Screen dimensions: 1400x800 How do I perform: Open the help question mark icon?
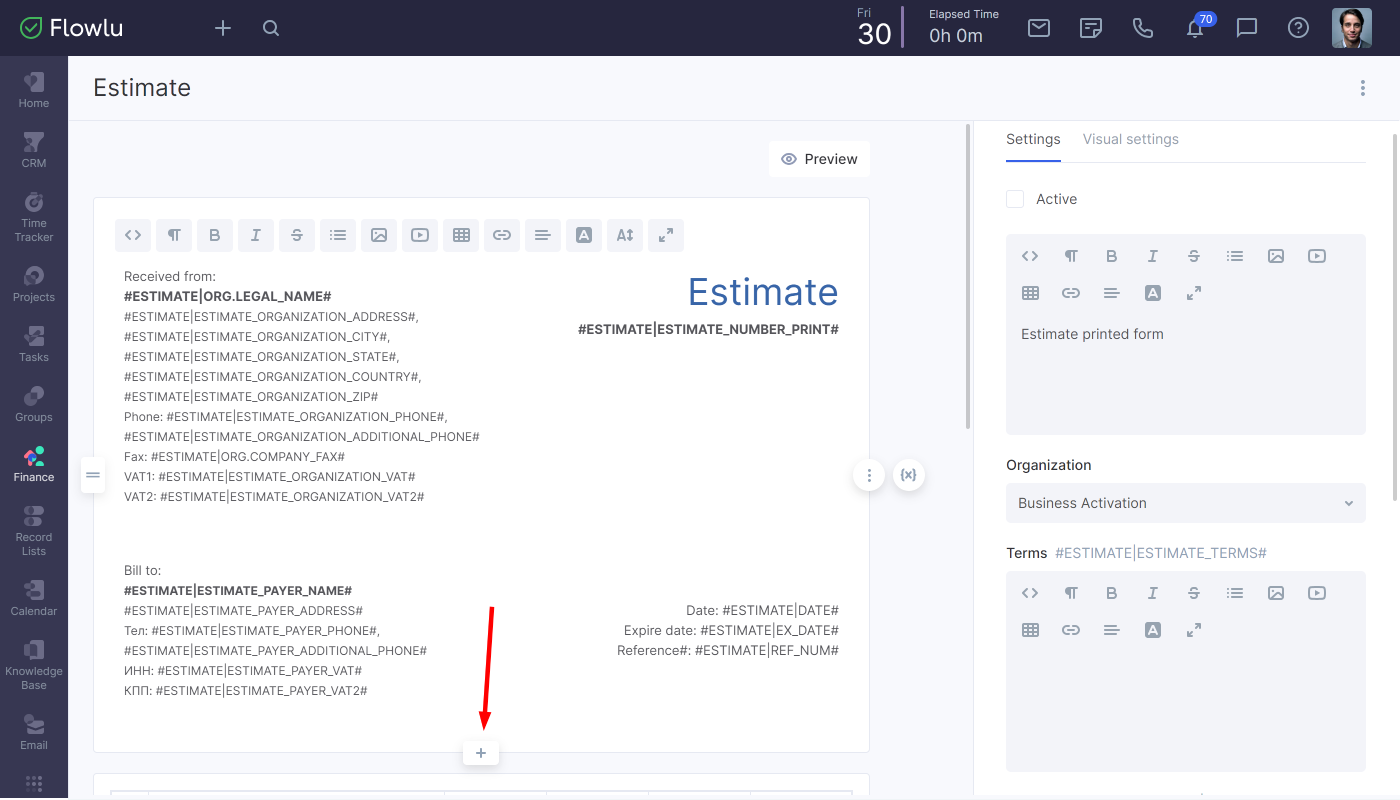coord(1298,28)
